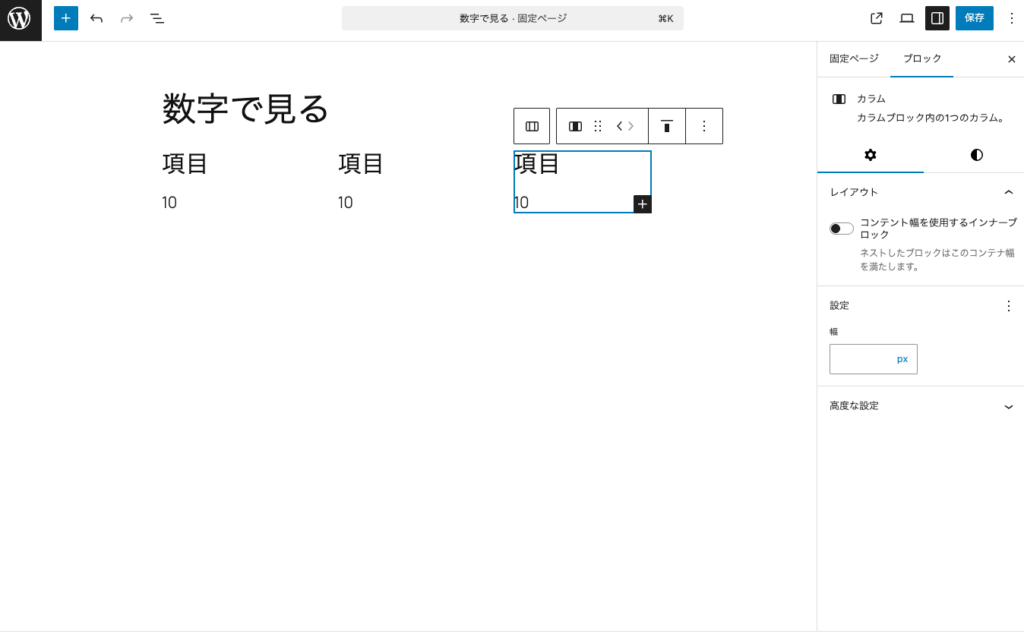The width and height of the screenshot is (1024, 634).
Task: Toggle inner blocks use content width
Action: [841, 229]
